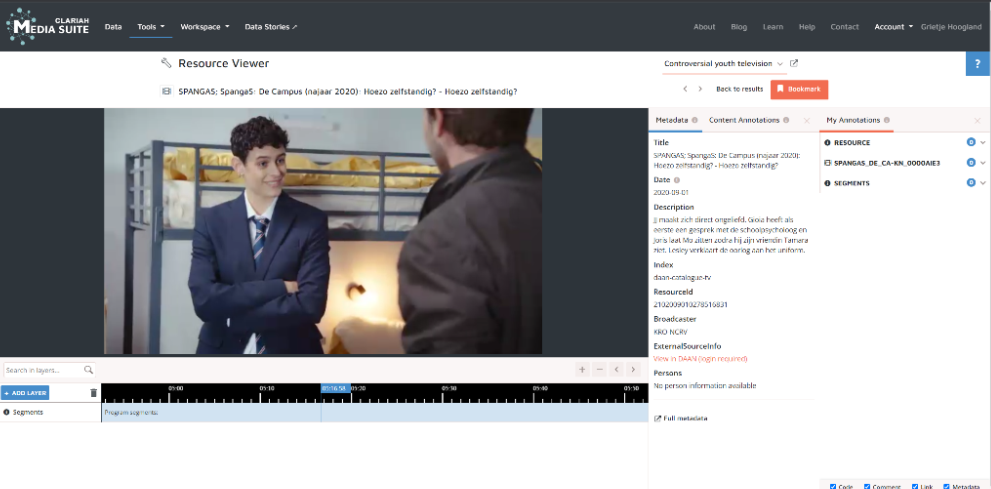Open the Full metadata link
This screenshot has width=991, height=489.
[685, 418]
